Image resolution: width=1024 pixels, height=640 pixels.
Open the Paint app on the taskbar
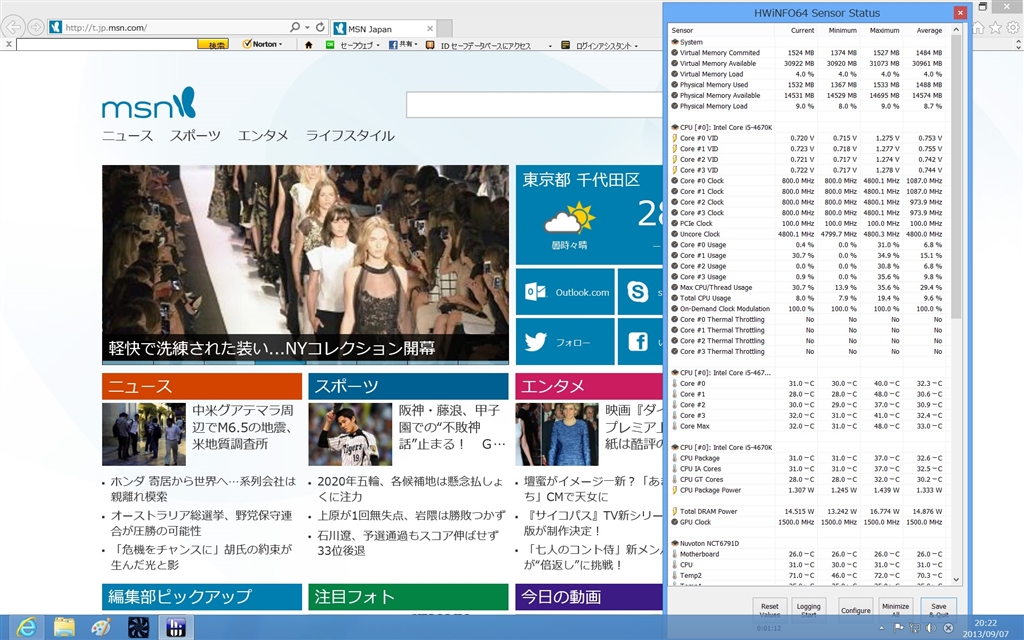(x=101, y=627)
